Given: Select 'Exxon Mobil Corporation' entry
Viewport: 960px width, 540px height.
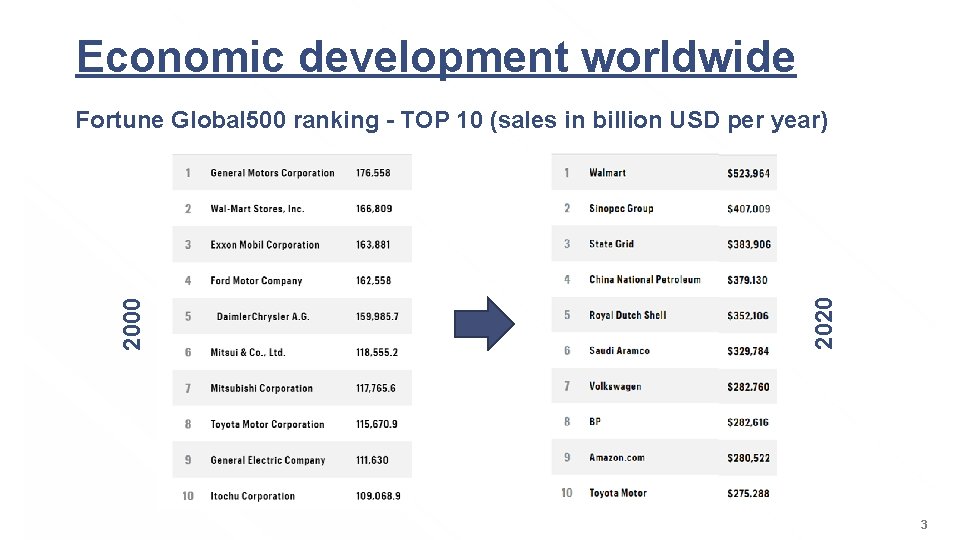Looking at the screenshot, I should pyautogui.click(x=265, y=245).
